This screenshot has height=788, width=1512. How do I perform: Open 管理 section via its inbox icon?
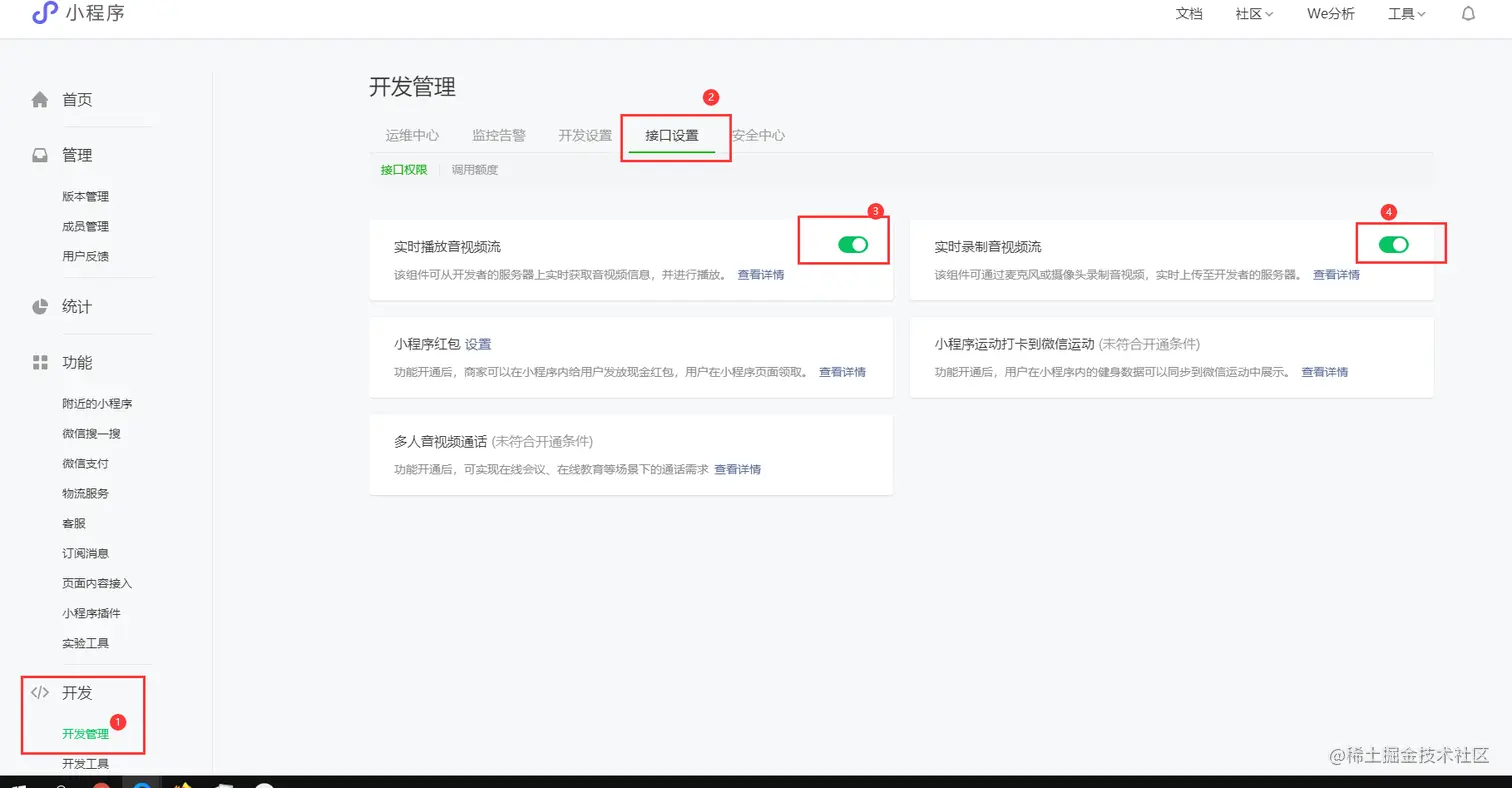point(40,156)
